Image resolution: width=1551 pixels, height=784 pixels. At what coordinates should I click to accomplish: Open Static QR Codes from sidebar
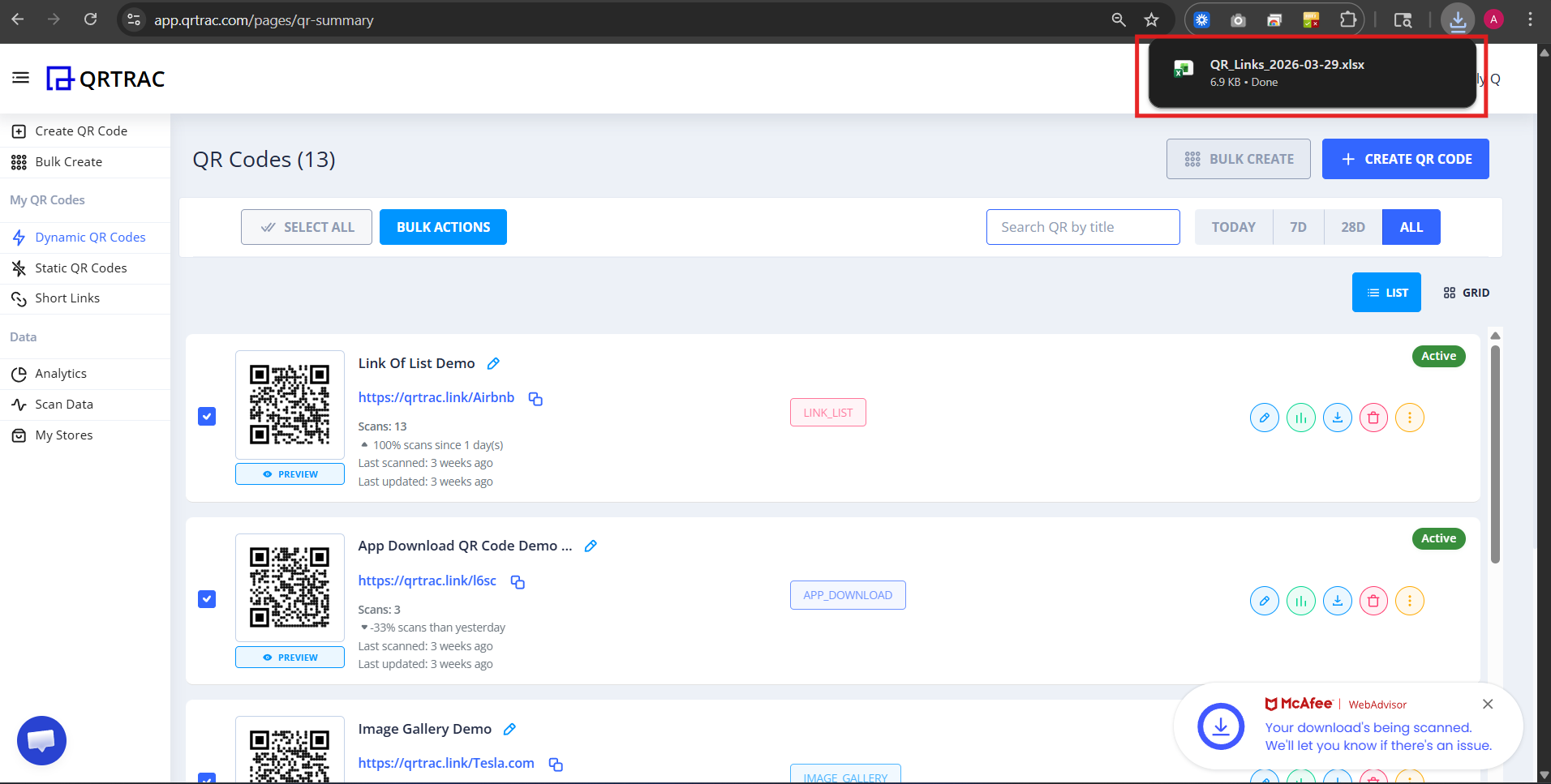[80, 268]
